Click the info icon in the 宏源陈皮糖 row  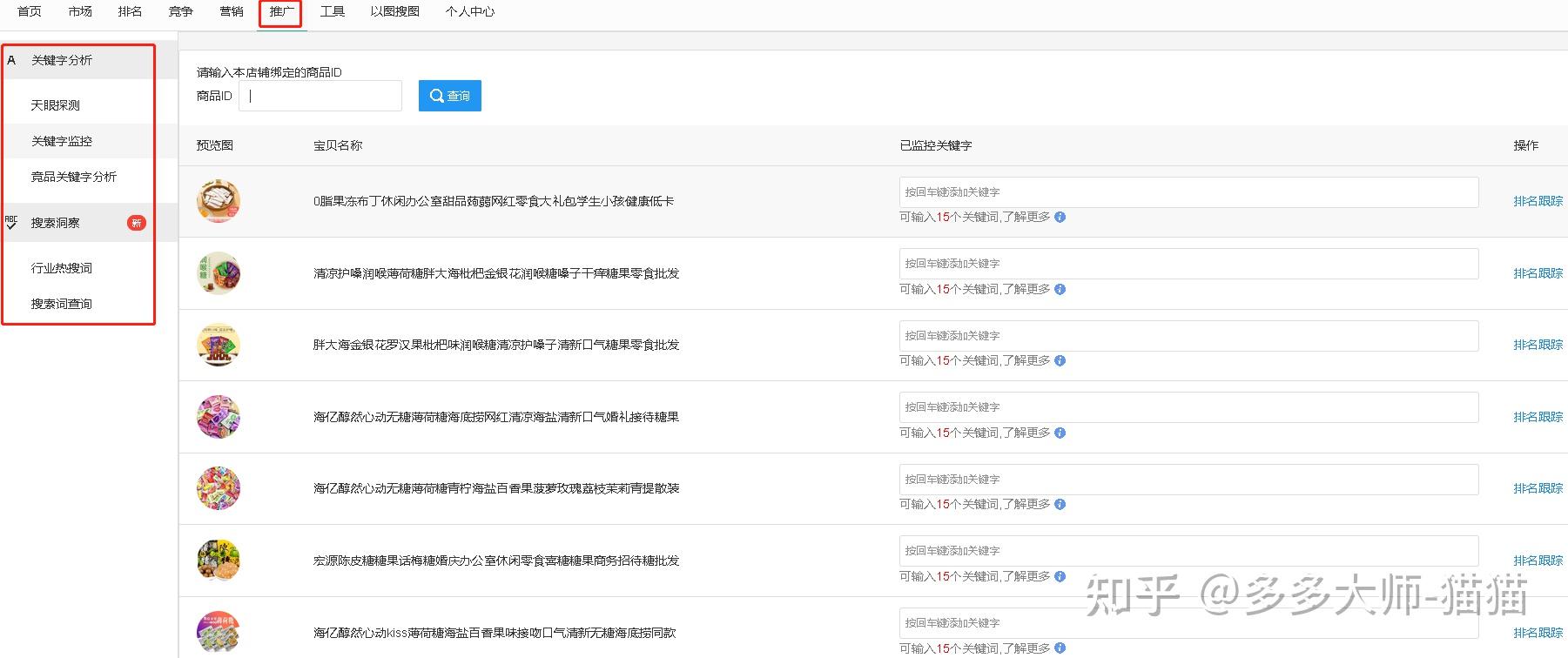click(x=1060, y=576)
